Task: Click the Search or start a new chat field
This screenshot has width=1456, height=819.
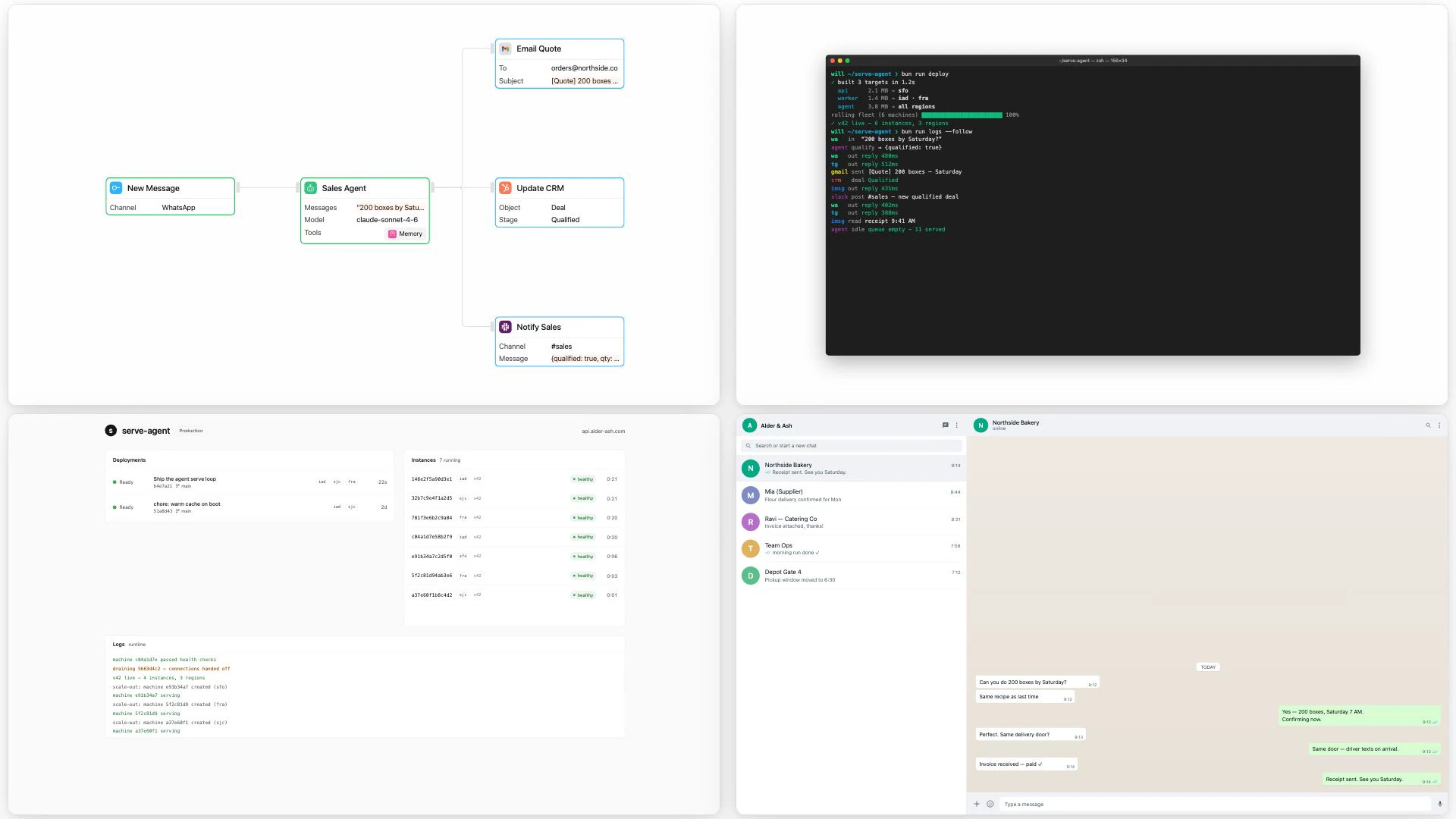Action: tap(851, 446)
